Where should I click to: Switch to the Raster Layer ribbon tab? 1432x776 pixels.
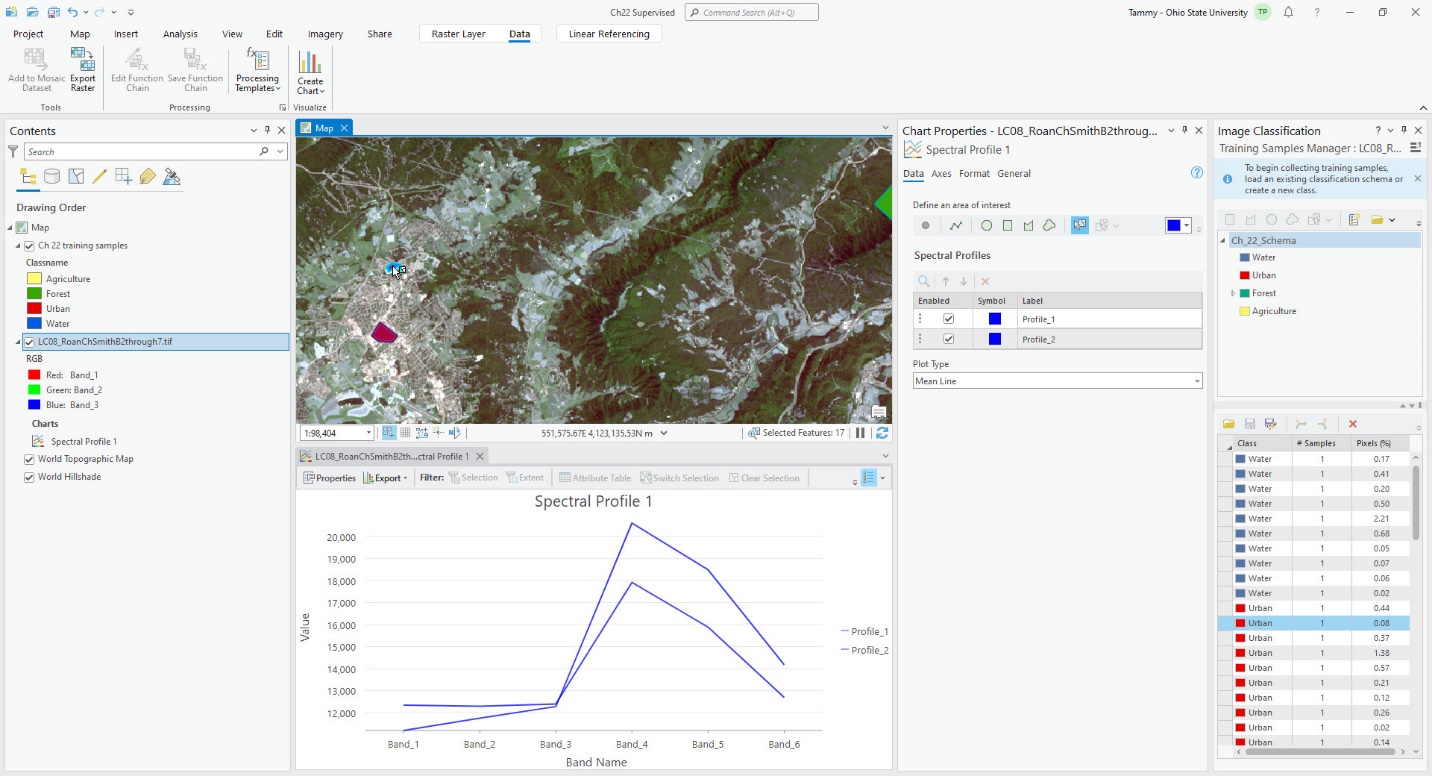pyautogui.click(x=458, y=34)
